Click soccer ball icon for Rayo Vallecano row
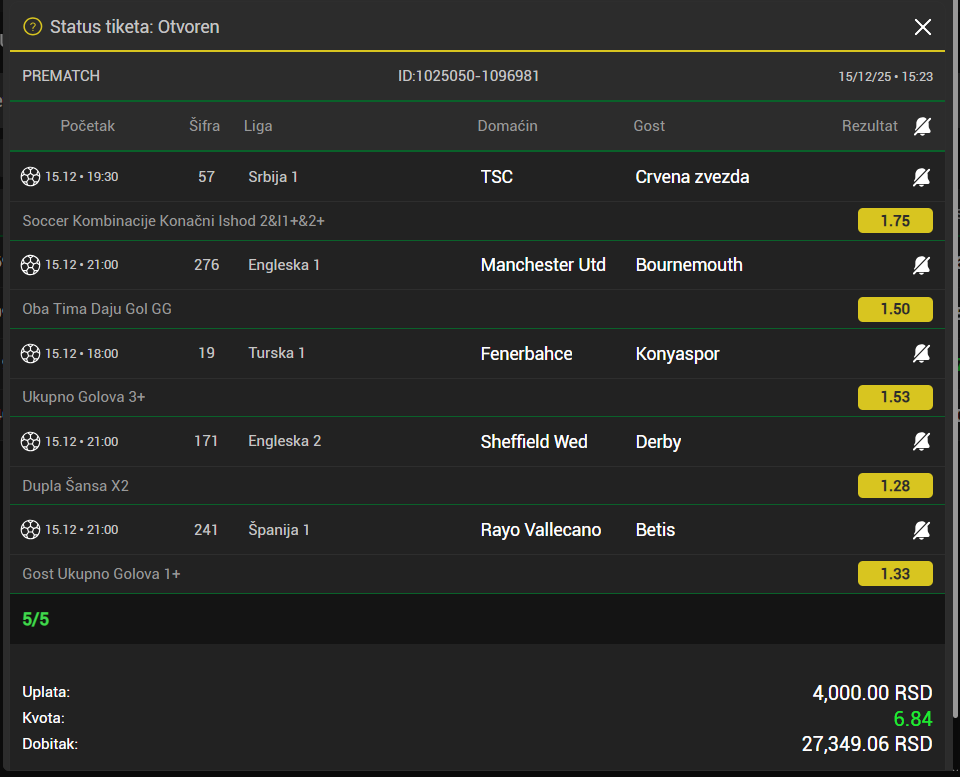960x777 pixels. 31,529
